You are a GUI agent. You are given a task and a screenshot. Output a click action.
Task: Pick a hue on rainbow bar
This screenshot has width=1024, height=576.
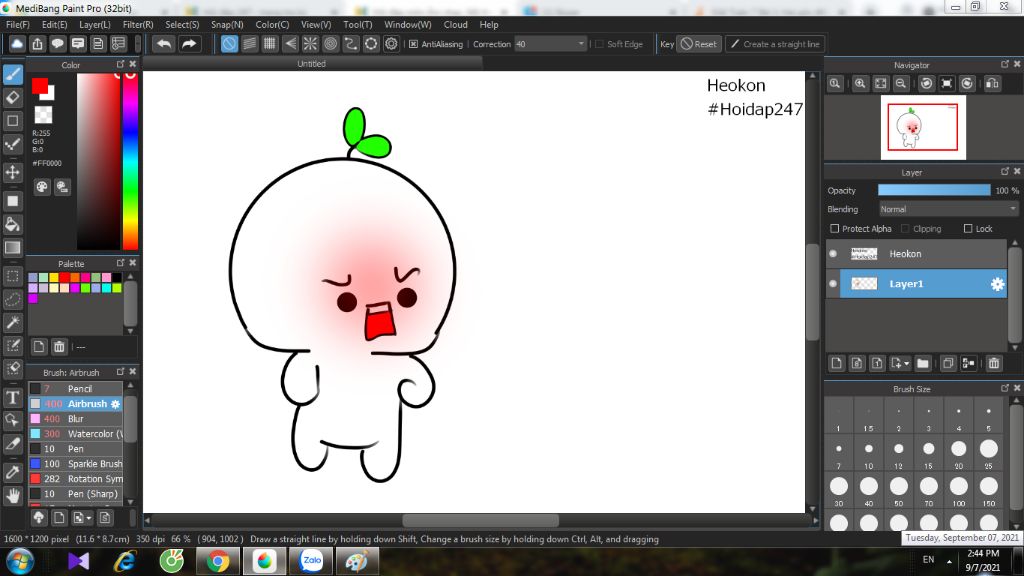(130, 161)
